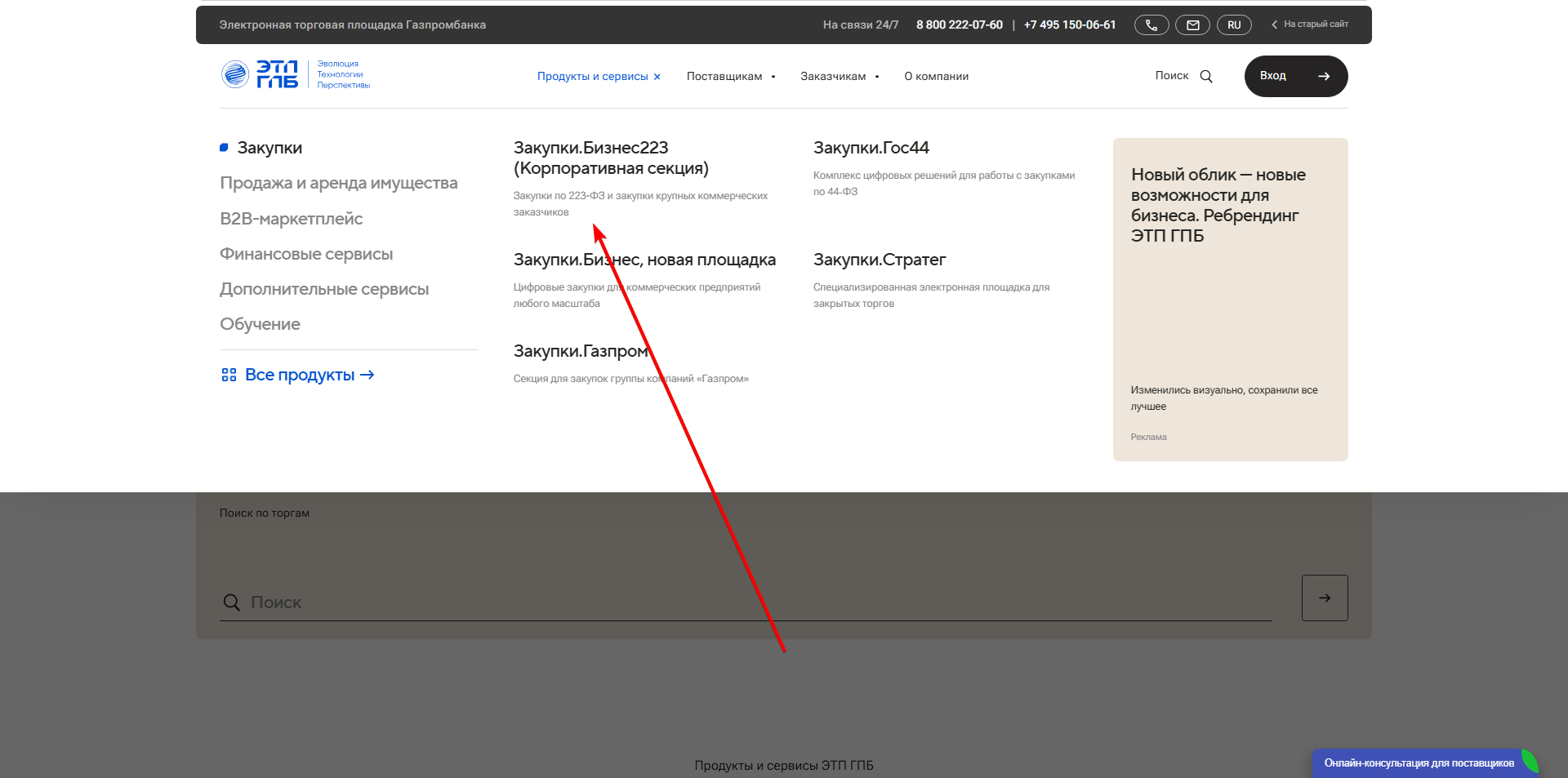Click the 'Реклама' label on promo card
This screenshot has height=778, width=1568.
point(1148,438)
